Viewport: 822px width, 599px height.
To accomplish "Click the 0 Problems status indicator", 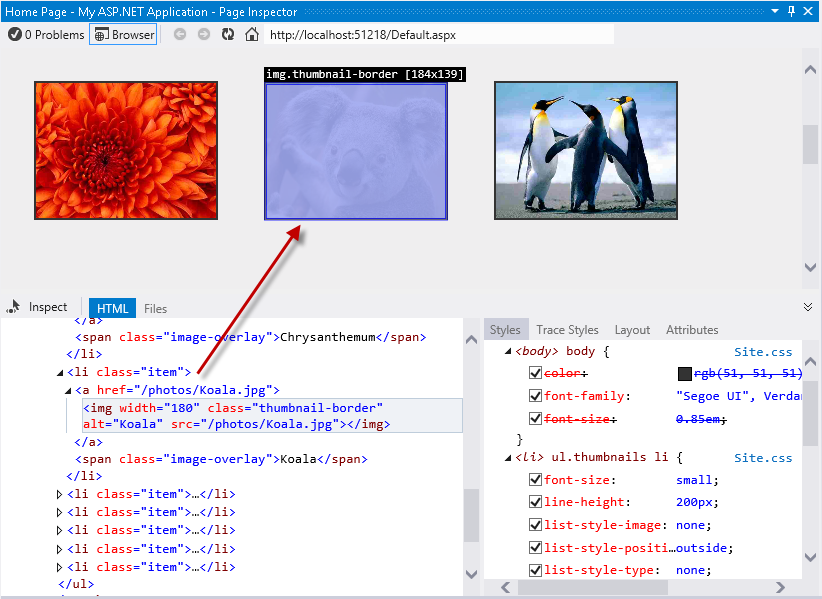I will pyautogui.click(x=44, y=33).
